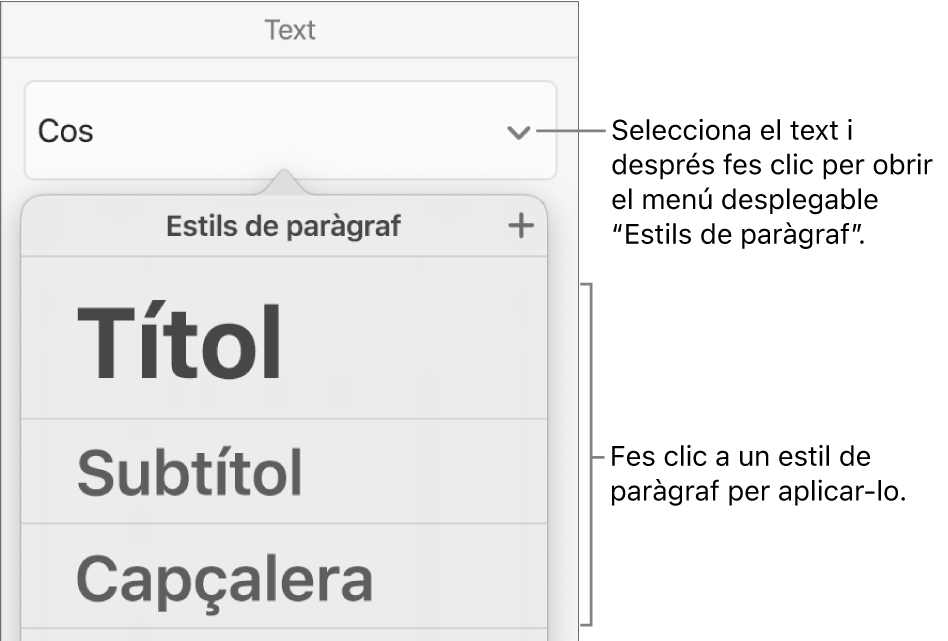Click the chevron arrow beside Cos

[x=518, y=132]
